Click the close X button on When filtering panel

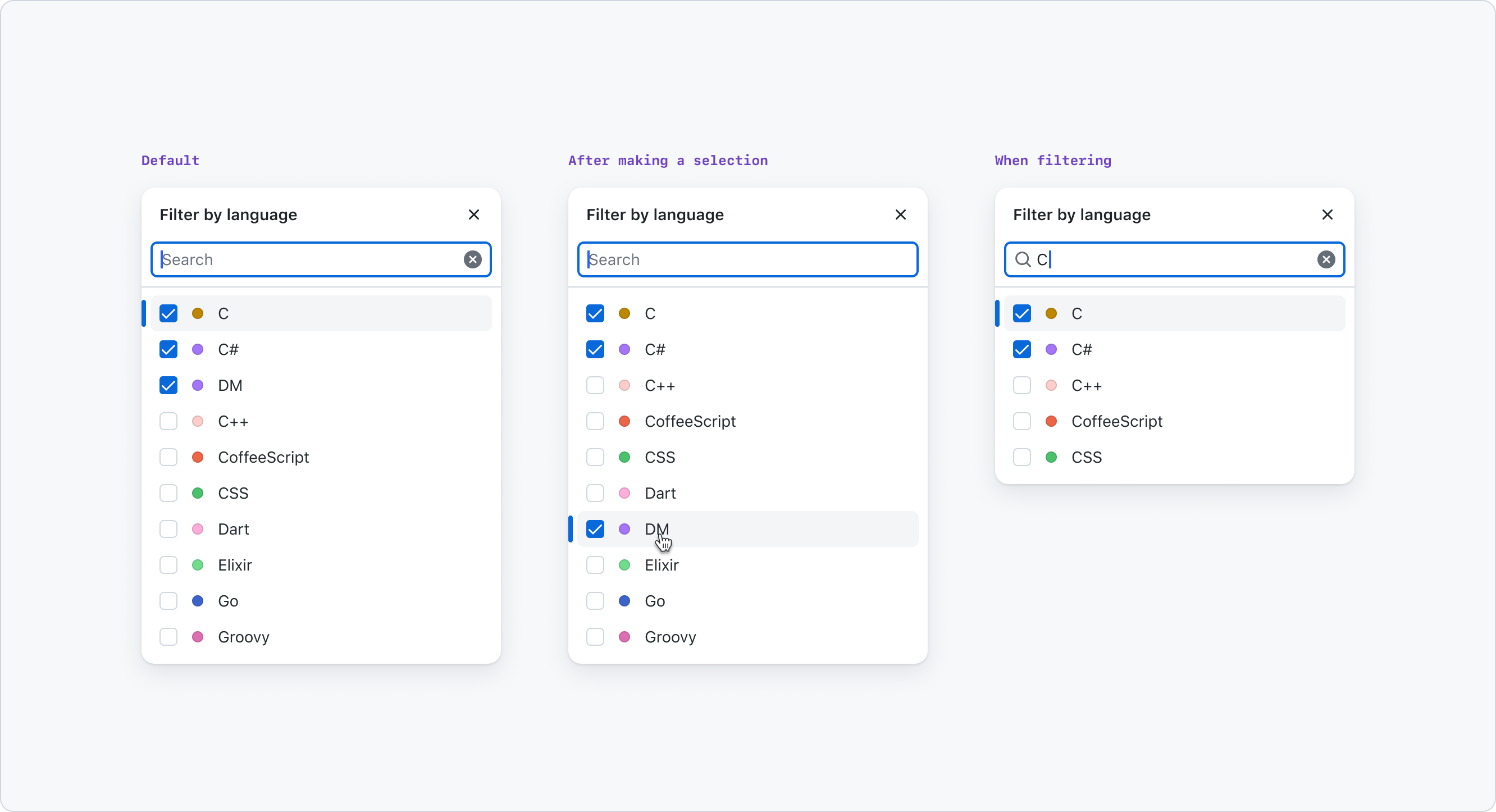(x=1328, y=214)
